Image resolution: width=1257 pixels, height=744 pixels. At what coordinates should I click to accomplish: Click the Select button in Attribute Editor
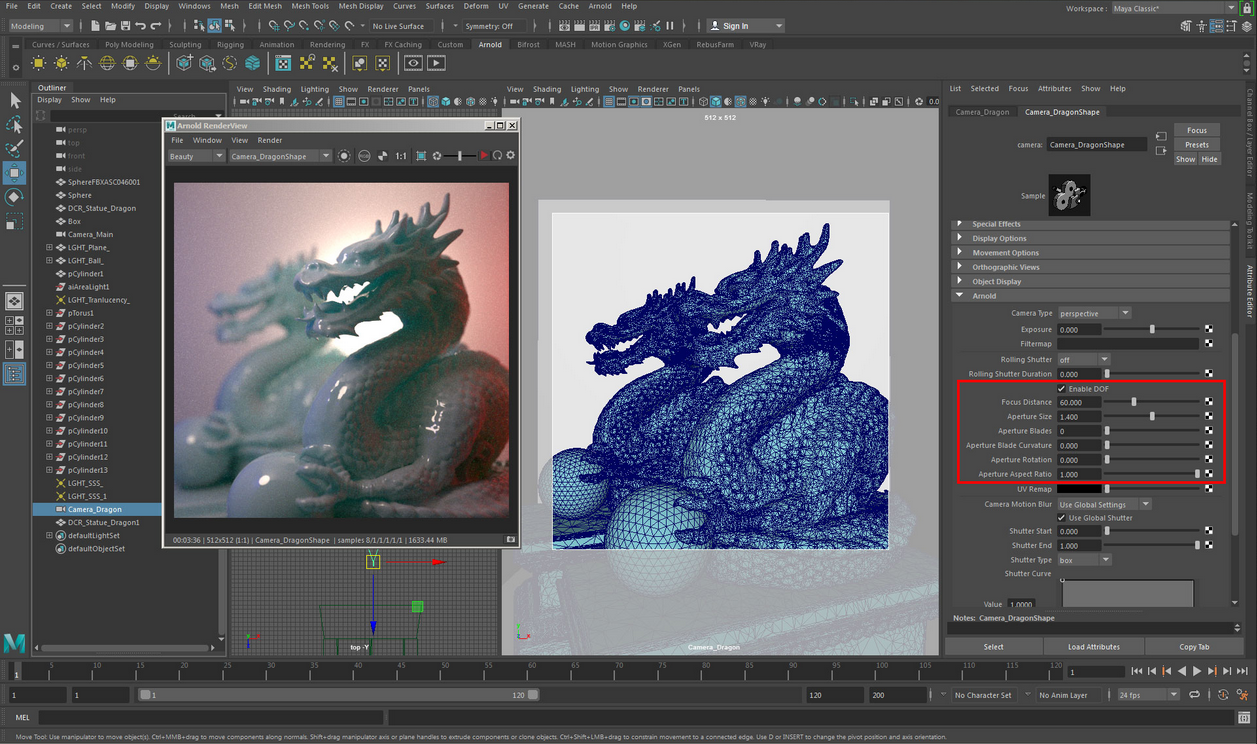coord(993,647)
